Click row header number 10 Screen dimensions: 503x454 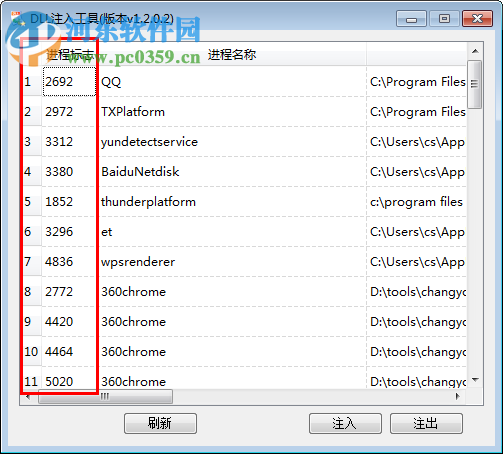click(32, 352)
